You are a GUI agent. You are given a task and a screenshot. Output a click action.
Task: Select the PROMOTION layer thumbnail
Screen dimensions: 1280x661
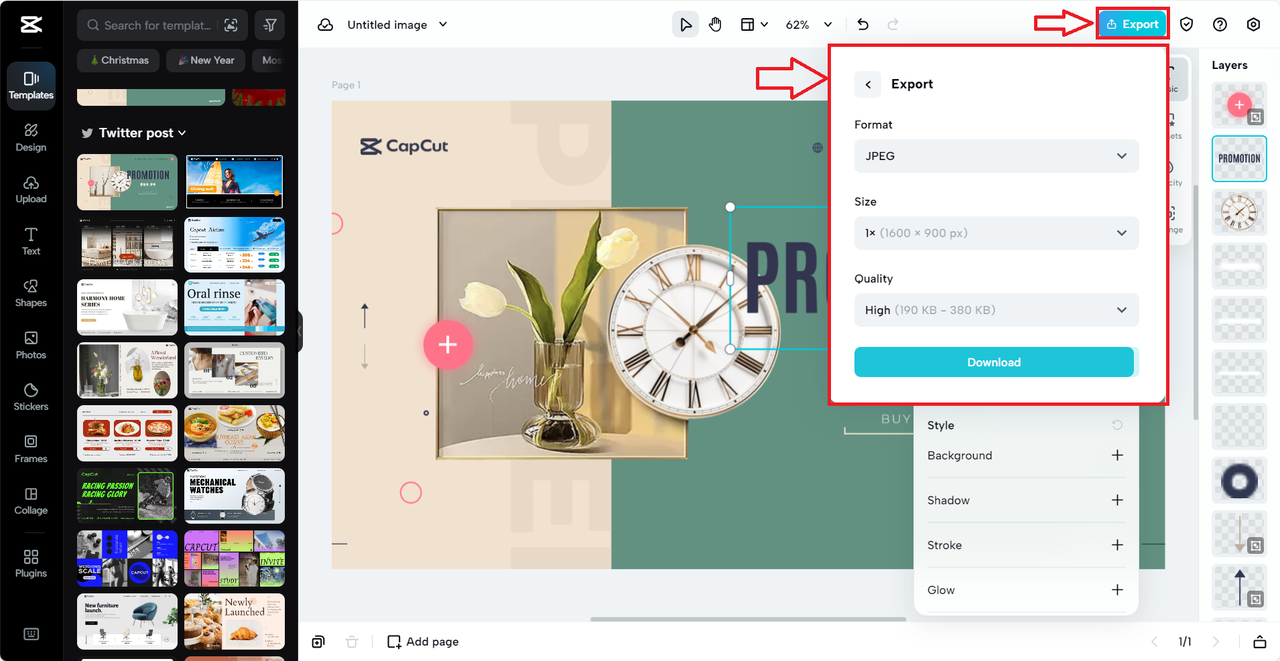tap(1239, 159)
